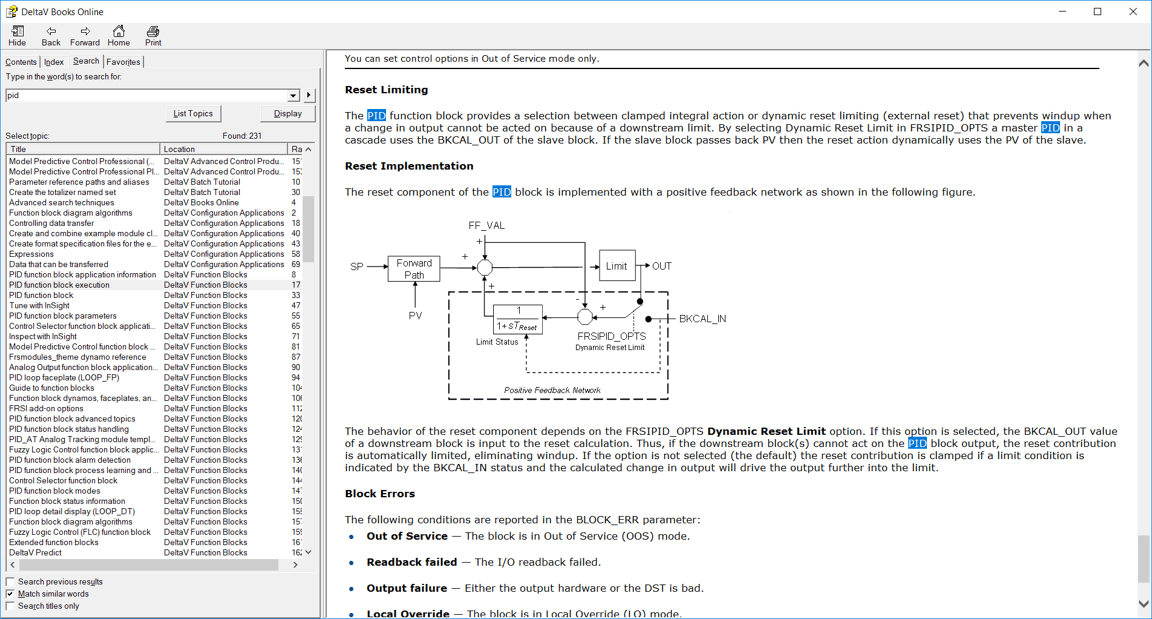Click the content pane scroll up arrow
Image resolution: width=1152 pixels, height=619 pixels.
pos(1143,63)
